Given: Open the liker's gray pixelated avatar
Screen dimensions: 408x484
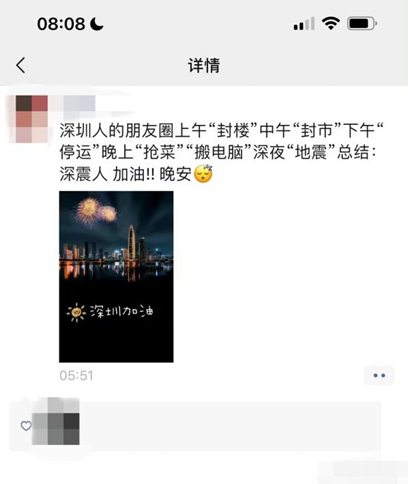Looking at the screenshot, I should point(56,421).
